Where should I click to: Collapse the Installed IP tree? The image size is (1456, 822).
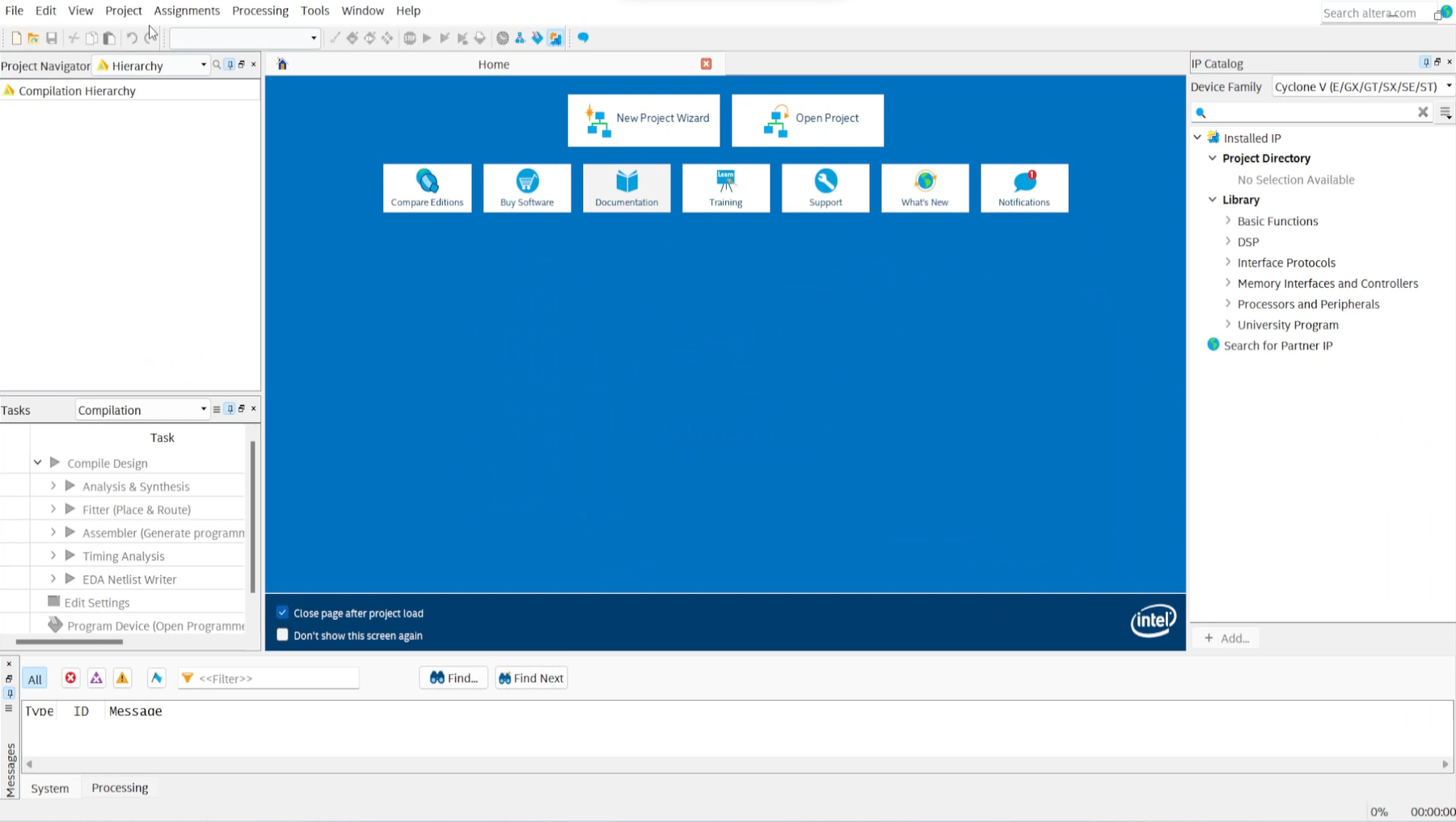click(1197, 137)
